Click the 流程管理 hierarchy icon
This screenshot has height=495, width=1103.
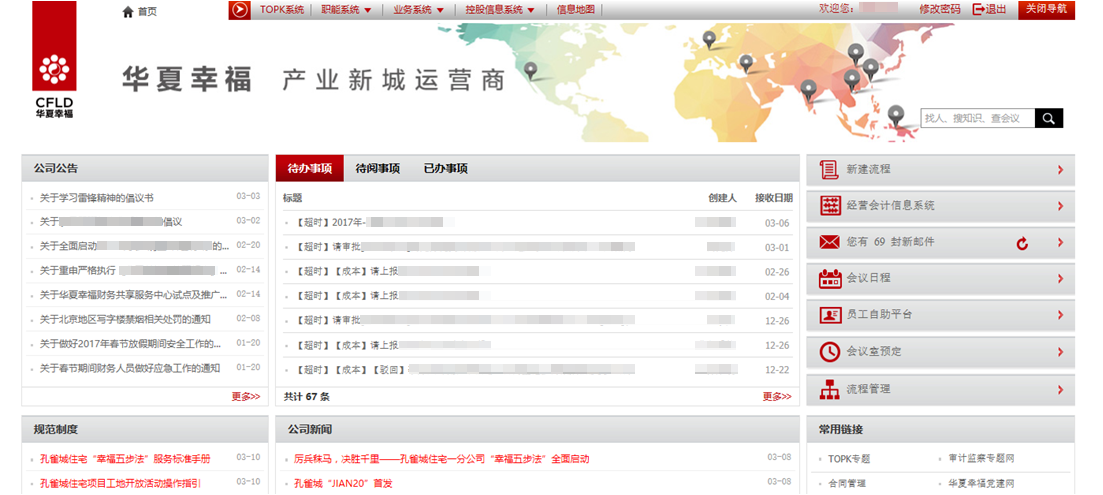tap(830, 389)
